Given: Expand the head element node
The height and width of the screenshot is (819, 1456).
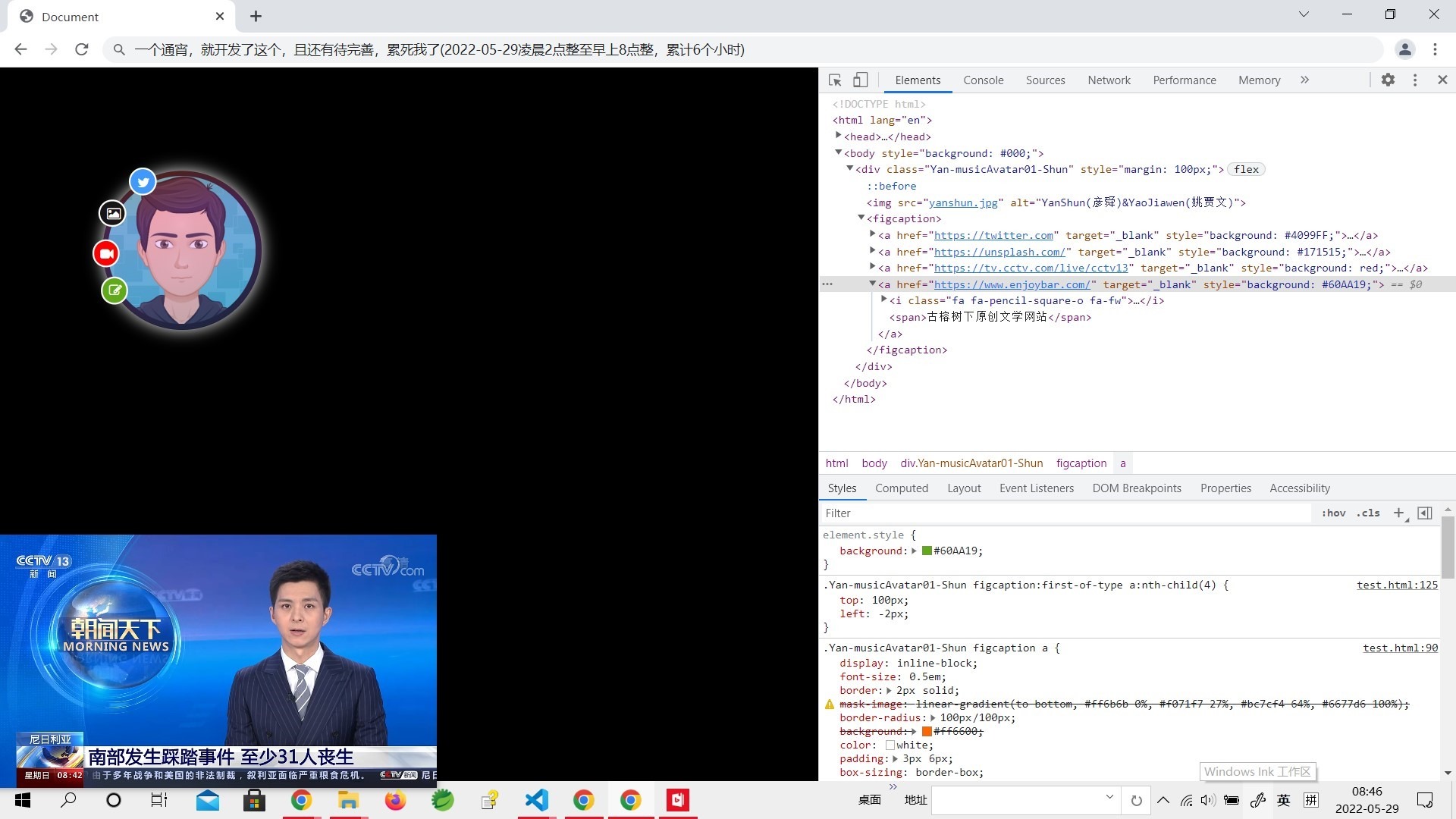Looking at the screenshot, I should tap(838, 136).
